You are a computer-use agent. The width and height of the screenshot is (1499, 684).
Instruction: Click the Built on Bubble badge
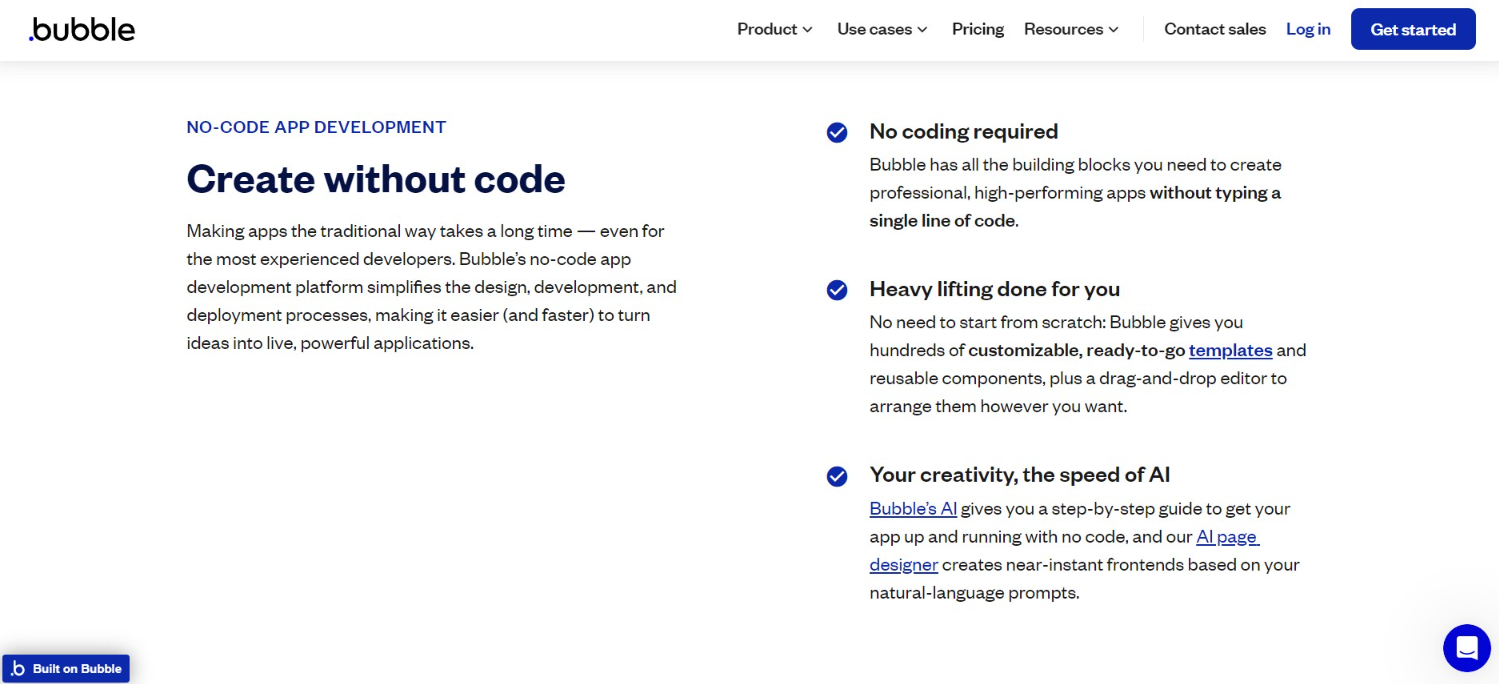[66, 668]
